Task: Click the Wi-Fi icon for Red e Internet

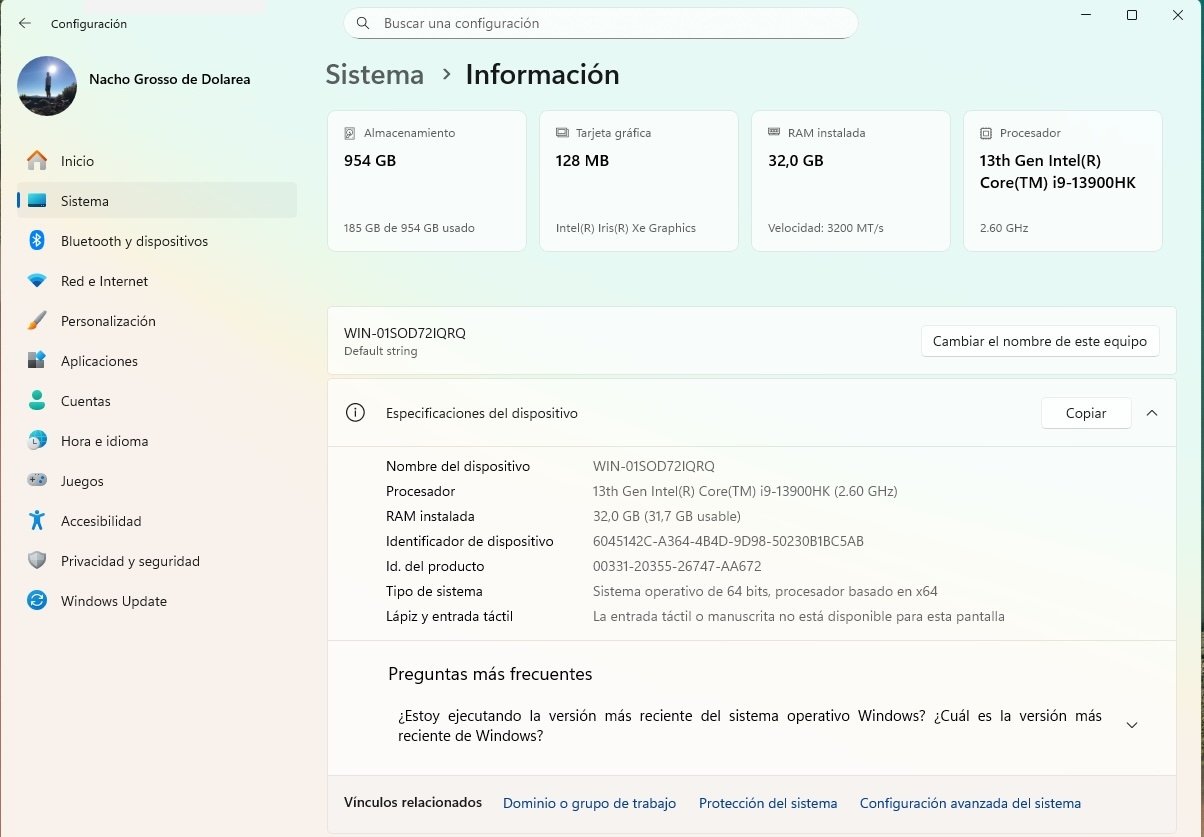Action: tap(37, 281)
